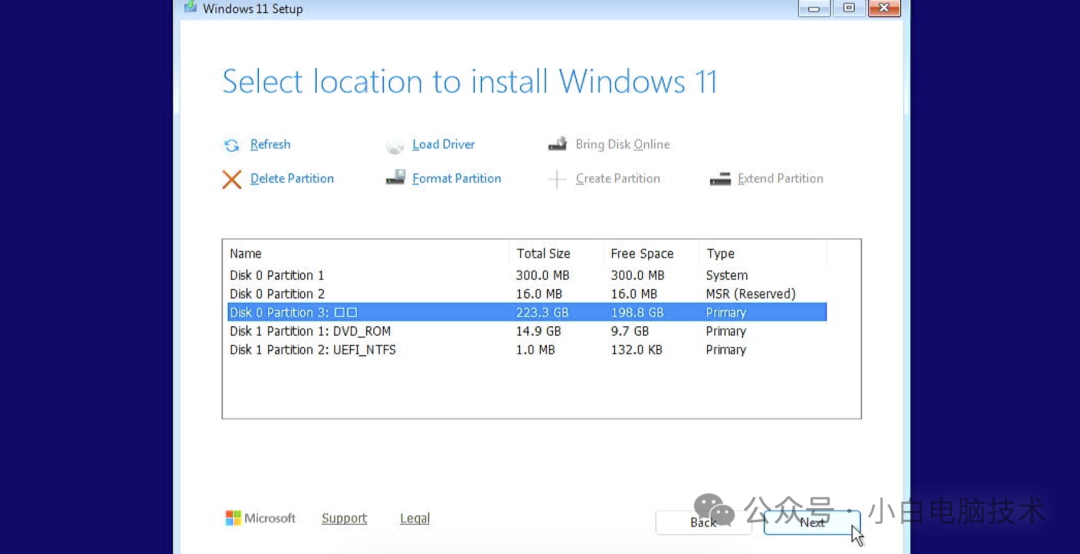Viewport: 1080px width, 554px height.
Task: Click the 14.9 GB total size cell
Action: [x=539, y=331]
